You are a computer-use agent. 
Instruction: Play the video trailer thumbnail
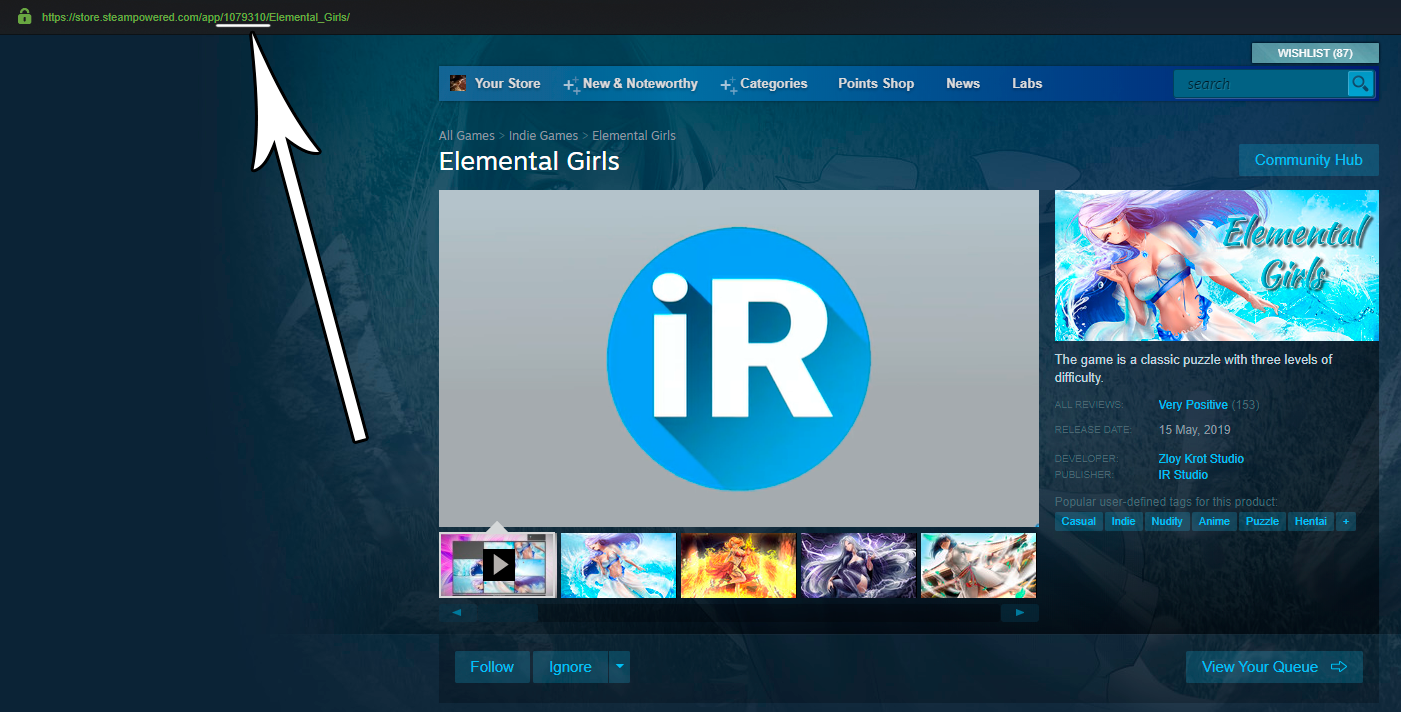[x=498, y=565]
